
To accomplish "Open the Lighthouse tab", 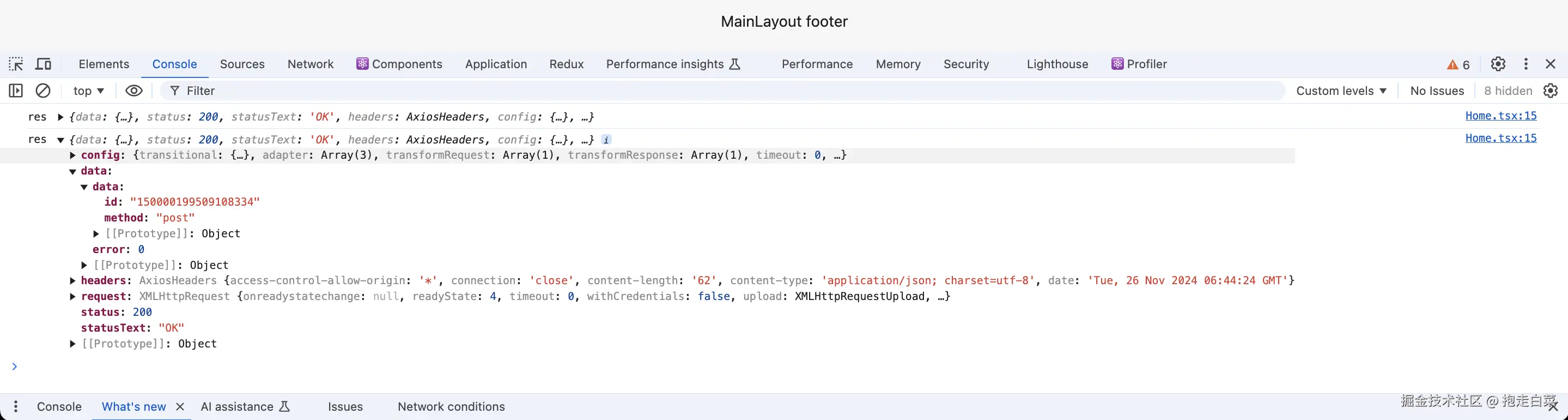I will coord(1058,64).
